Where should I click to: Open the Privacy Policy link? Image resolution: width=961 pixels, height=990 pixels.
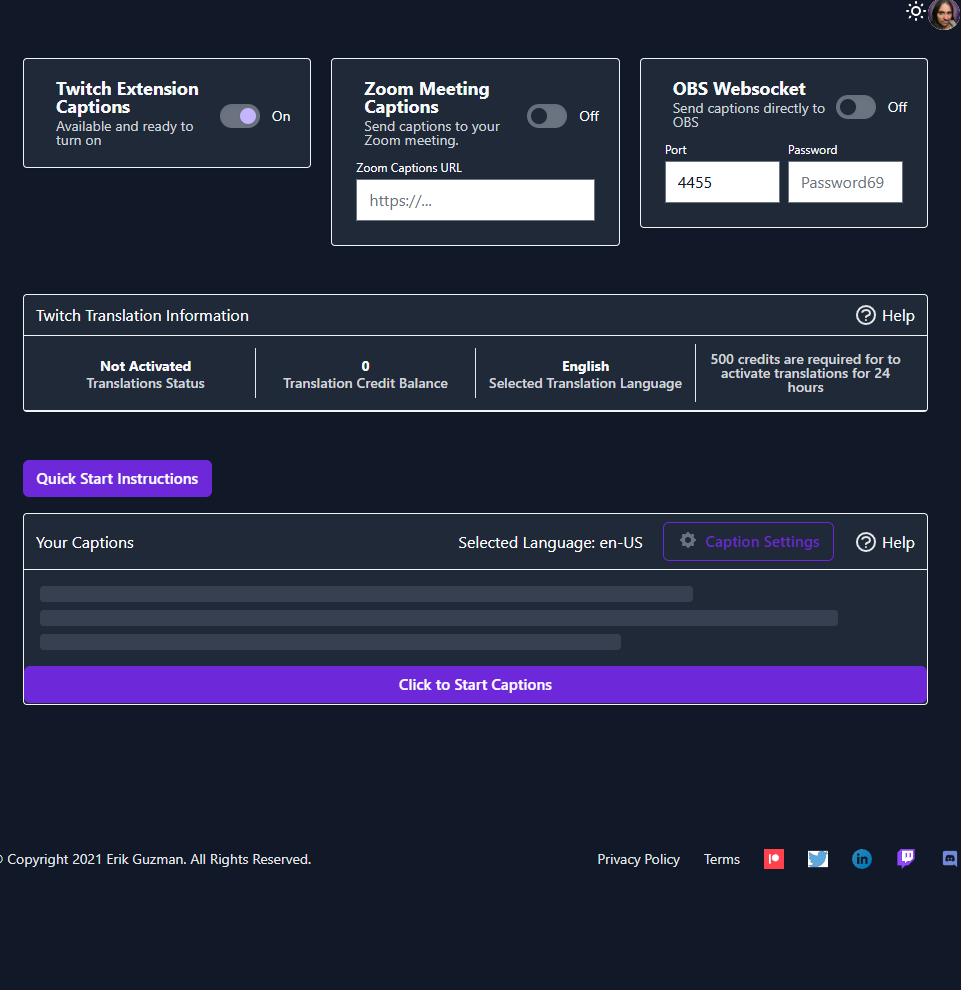[638, 859]
